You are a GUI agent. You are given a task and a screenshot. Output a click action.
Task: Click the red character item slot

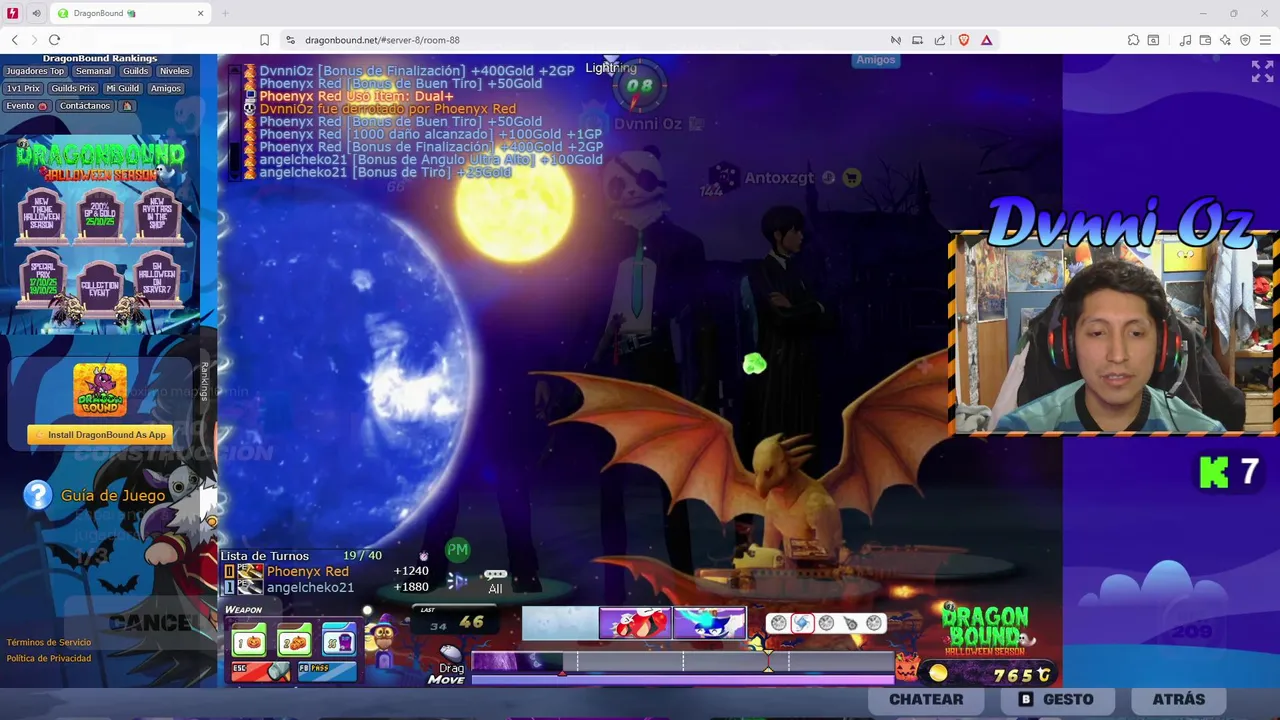tap(635, 623)
